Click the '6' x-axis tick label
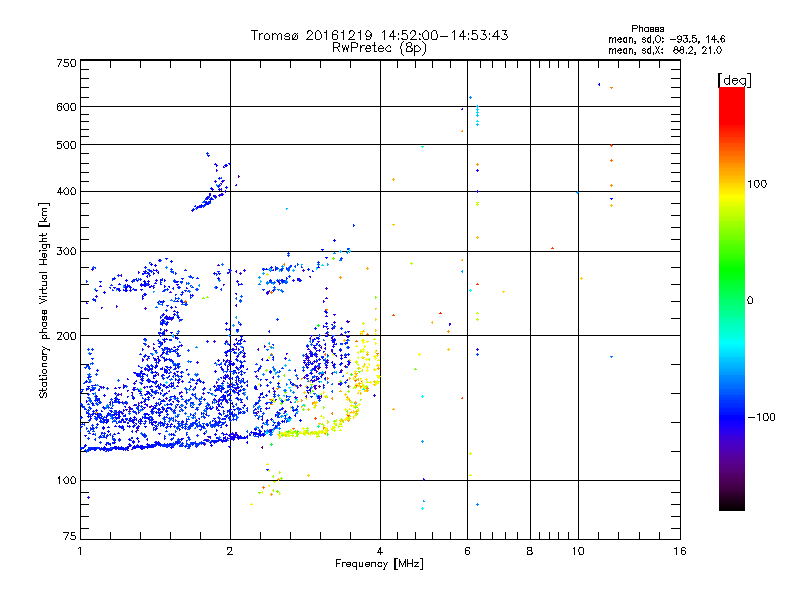800x600 pixels. (x=467, y=551)
